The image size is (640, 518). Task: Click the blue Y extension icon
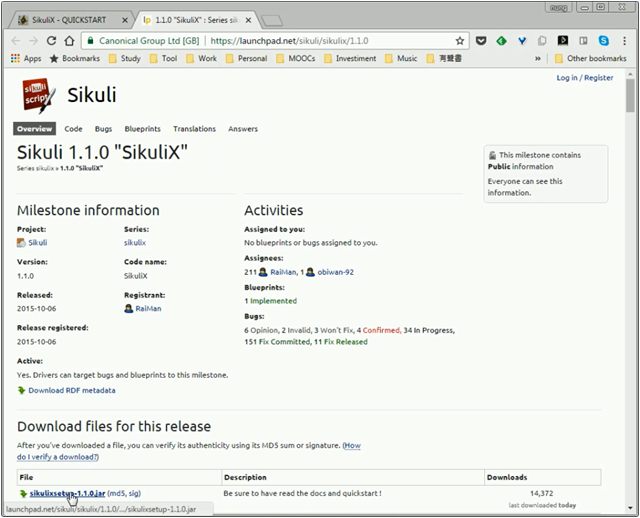[522, 41]
